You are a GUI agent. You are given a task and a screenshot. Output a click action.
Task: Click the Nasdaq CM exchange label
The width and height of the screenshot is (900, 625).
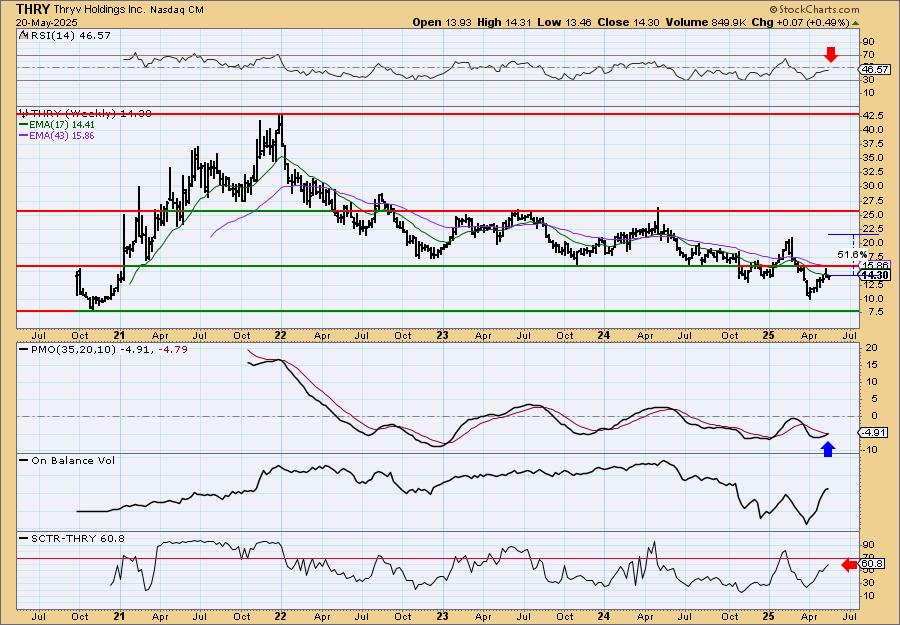pos(179,10)
